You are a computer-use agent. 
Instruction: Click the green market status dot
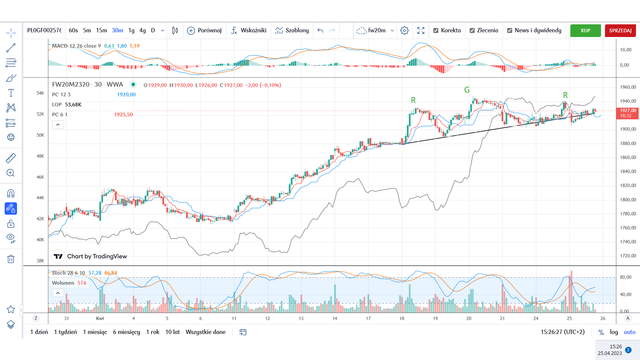click(x=133, y=85)
